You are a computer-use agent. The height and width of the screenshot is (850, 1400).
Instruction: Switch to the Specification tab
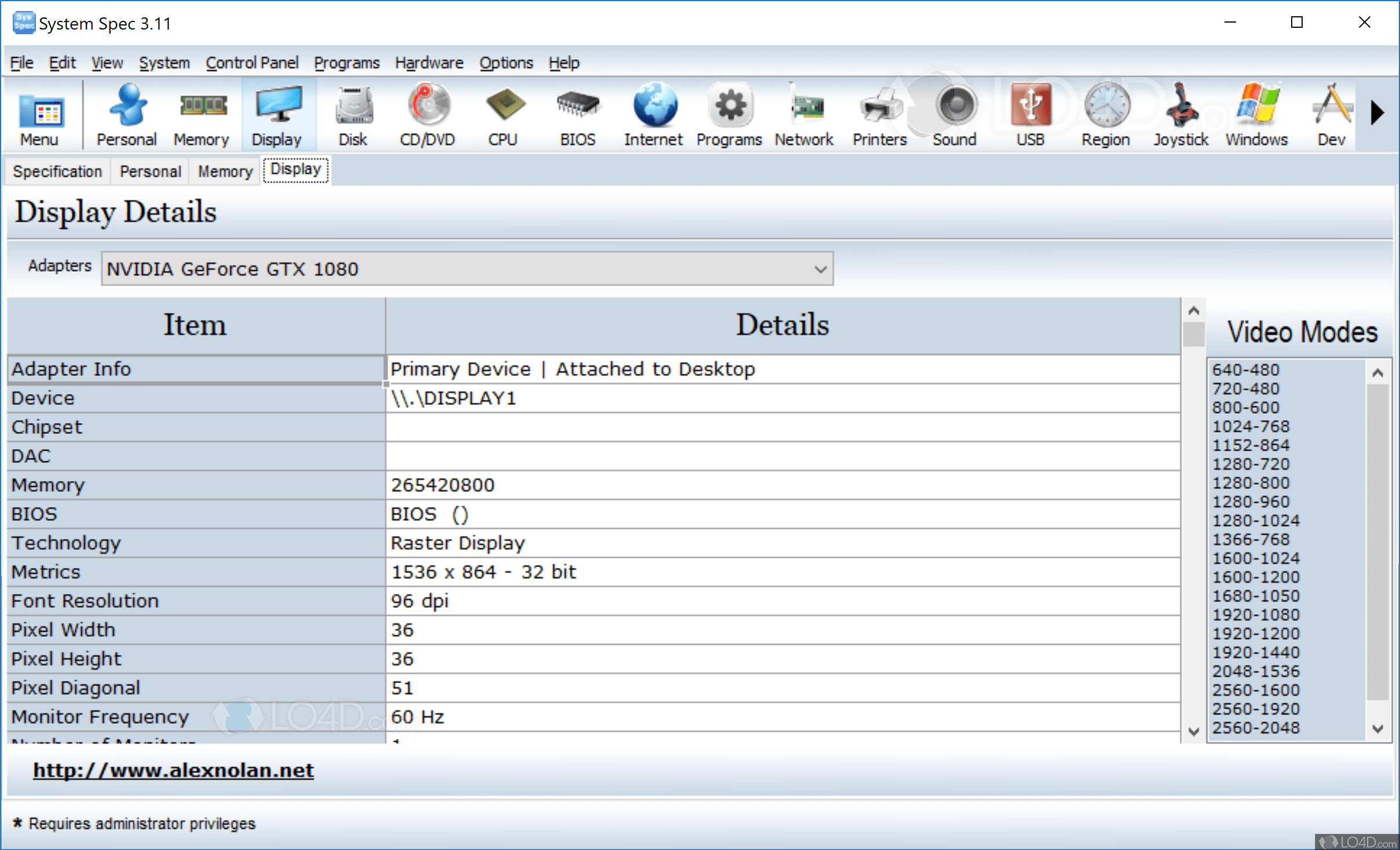(x=57, y=172)
